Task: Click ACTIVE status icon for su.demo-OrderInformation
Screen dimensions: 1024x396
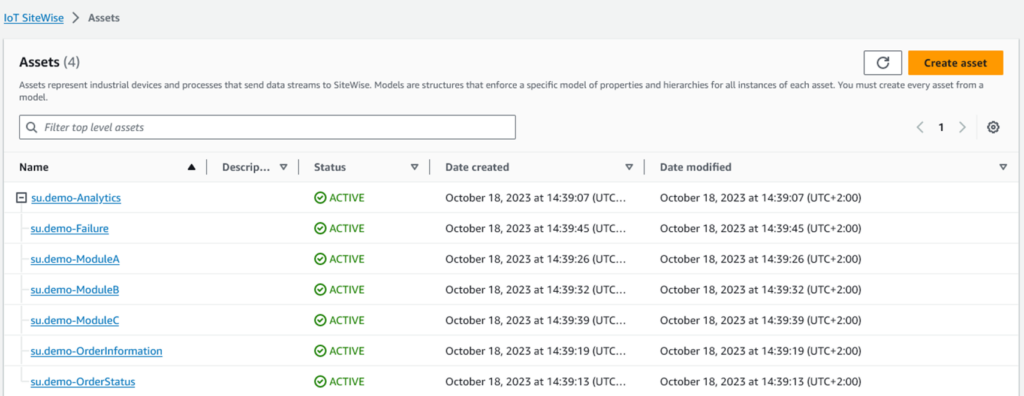Action: (x=320, y=351)
